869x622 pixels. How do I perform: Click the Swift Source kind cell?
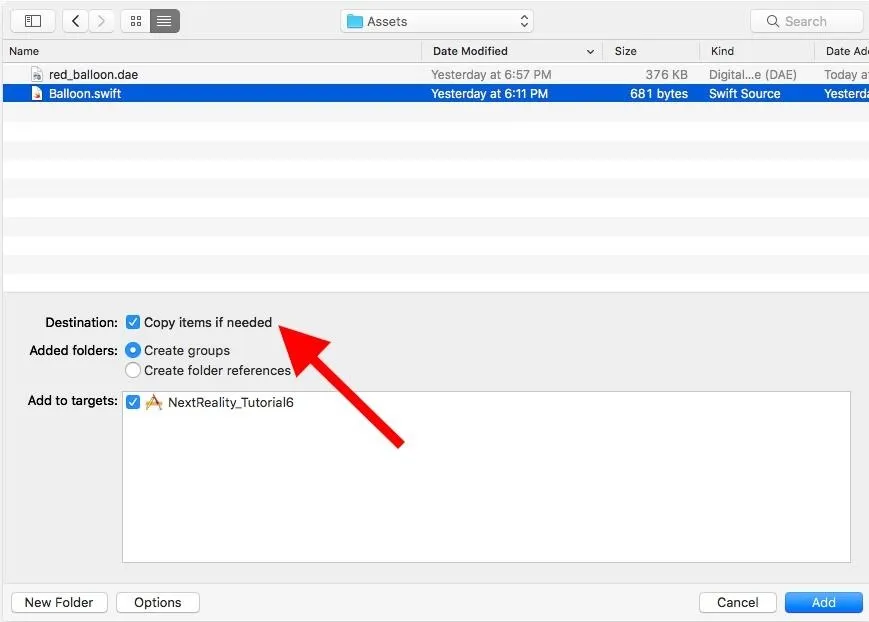(x=744, y=93)
